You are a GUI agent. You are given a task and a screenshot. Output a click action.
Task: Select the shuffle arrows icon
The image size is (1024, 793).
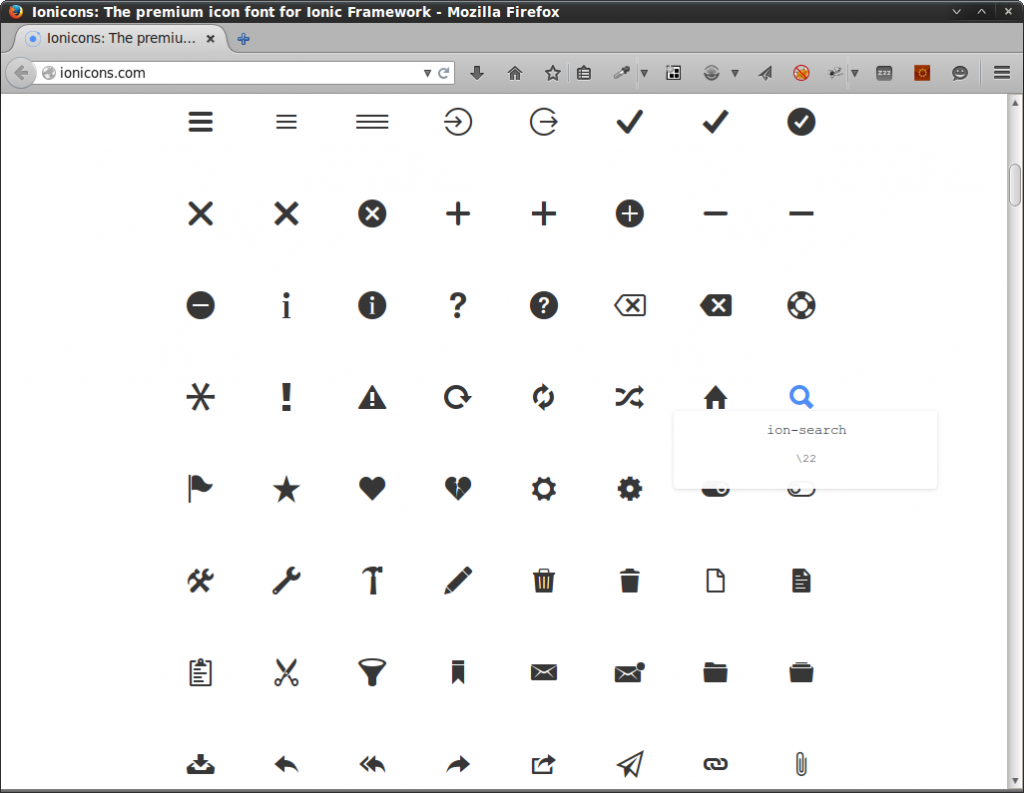click(629, 397)
